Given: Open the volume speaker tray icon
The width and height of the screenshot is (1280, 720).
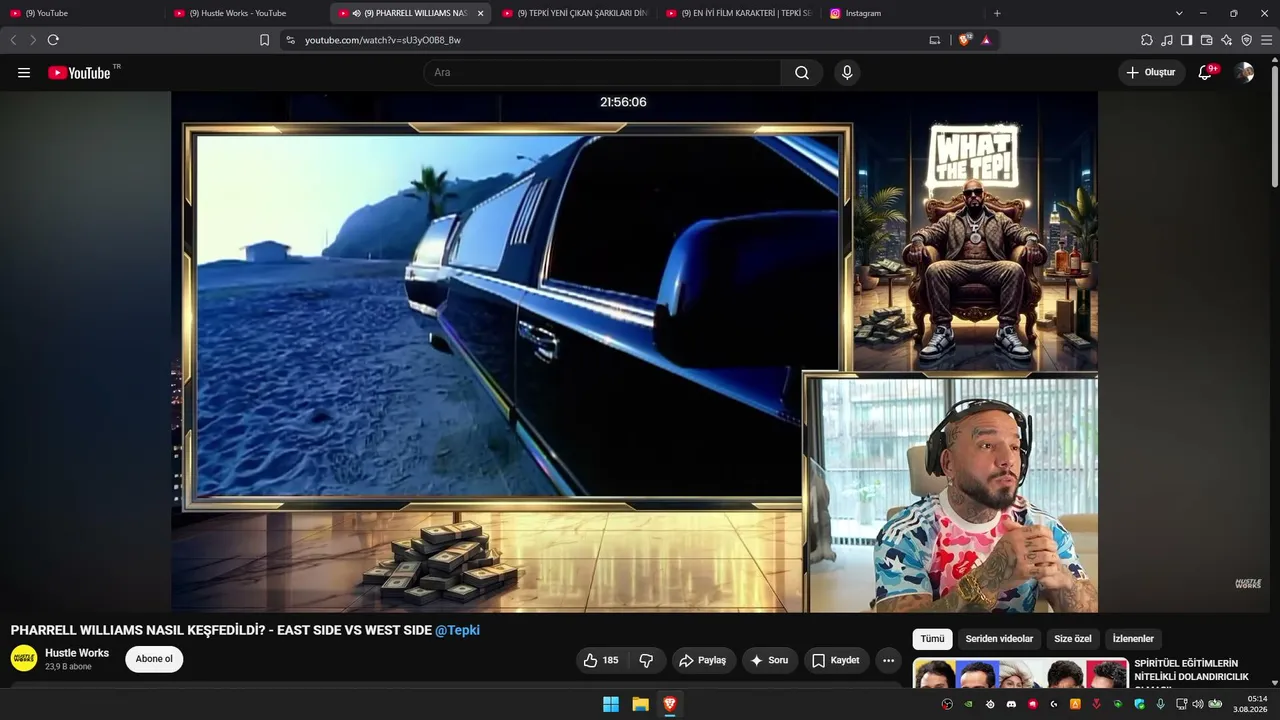Looking at the screenshot, I should click(x=1198, y=704).
